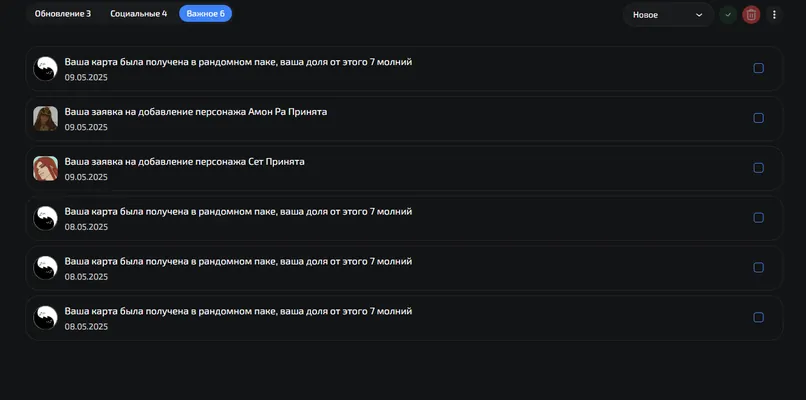Switch to the Обновление 3 tab
Screen dimensions: 806x400
tap(63, 14)
